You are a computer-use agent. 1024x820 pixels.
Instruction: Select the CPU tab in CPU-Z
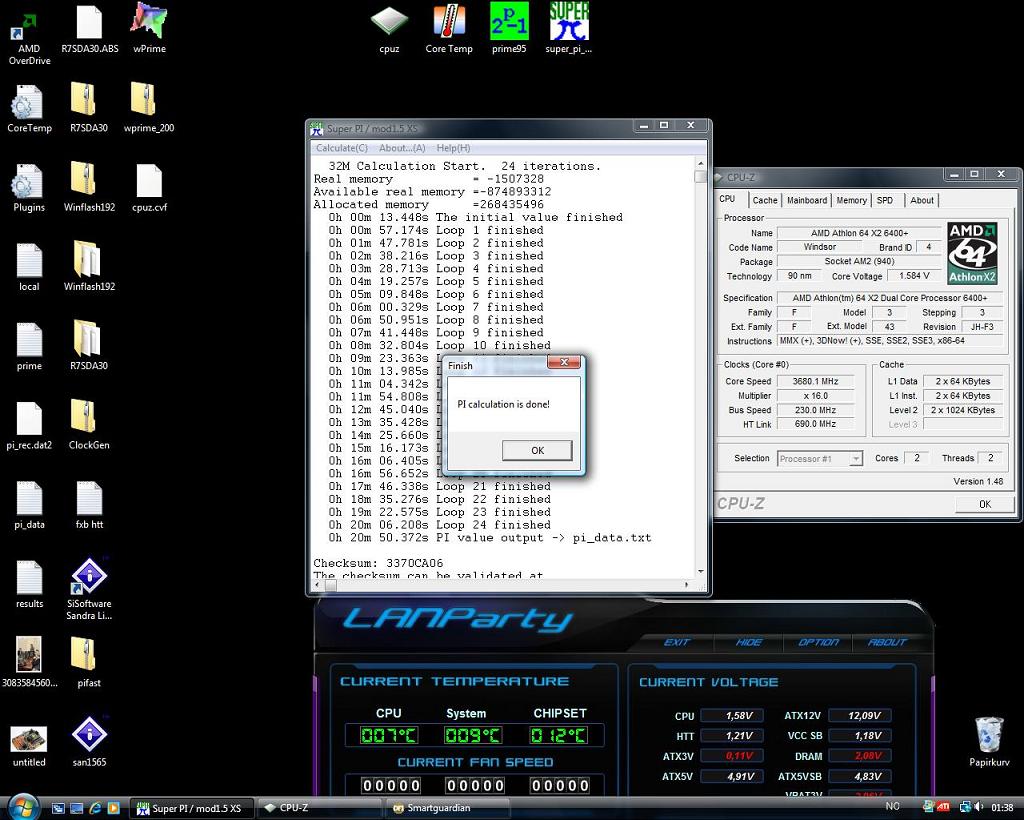(x=727, y=199)
